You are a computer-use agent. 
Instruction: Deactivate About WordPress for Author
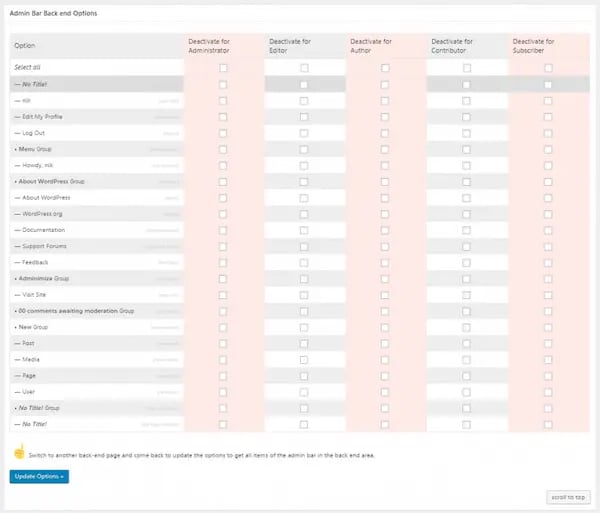tap(385, 197)
